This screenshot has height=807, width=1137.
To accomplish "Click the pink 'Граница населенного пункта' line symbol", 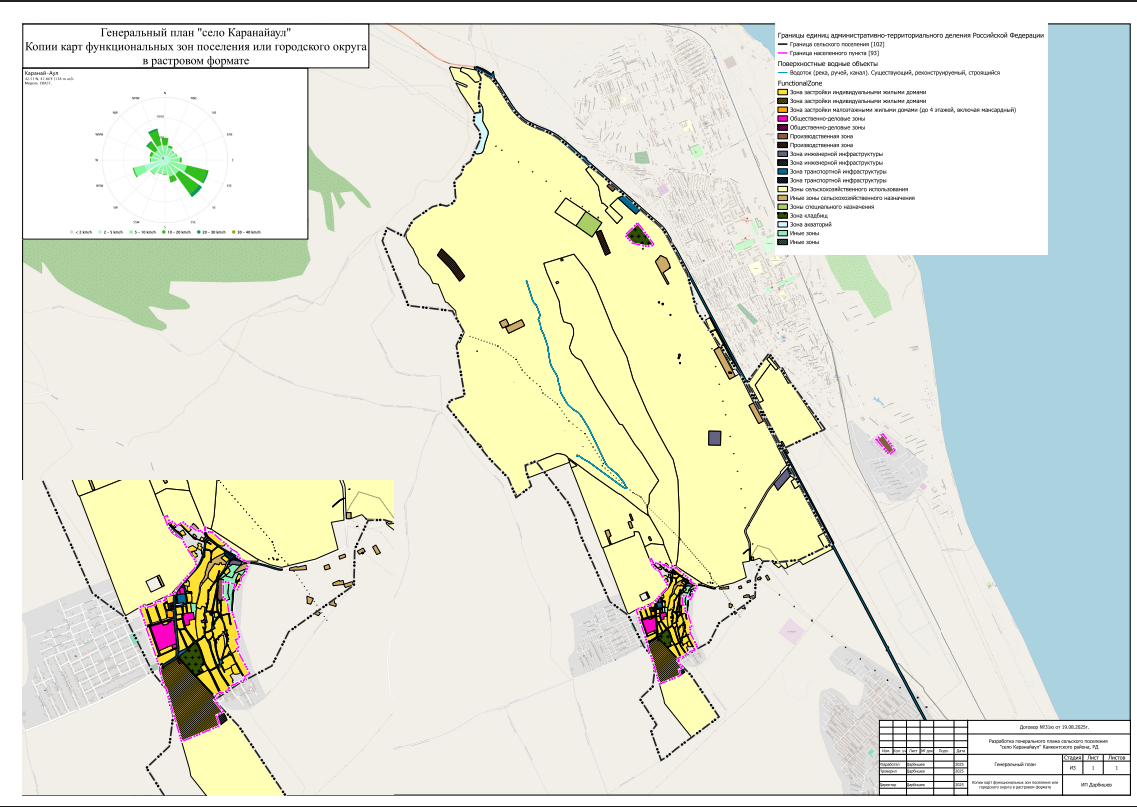I will coord(783,53).
